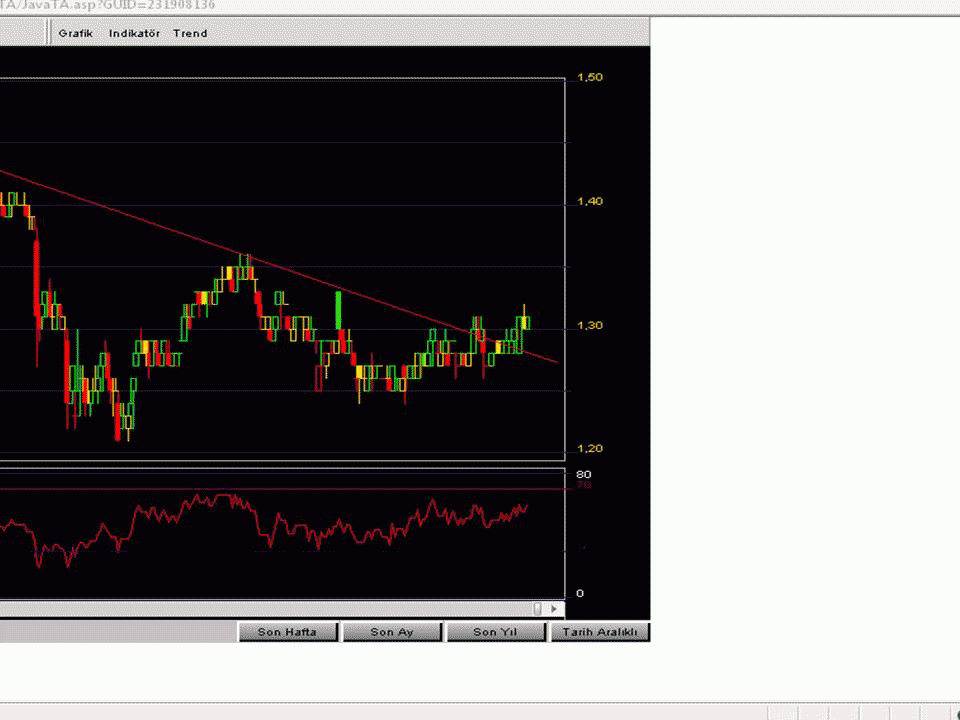Click the 1,40 price axis label

pos(590,201)
